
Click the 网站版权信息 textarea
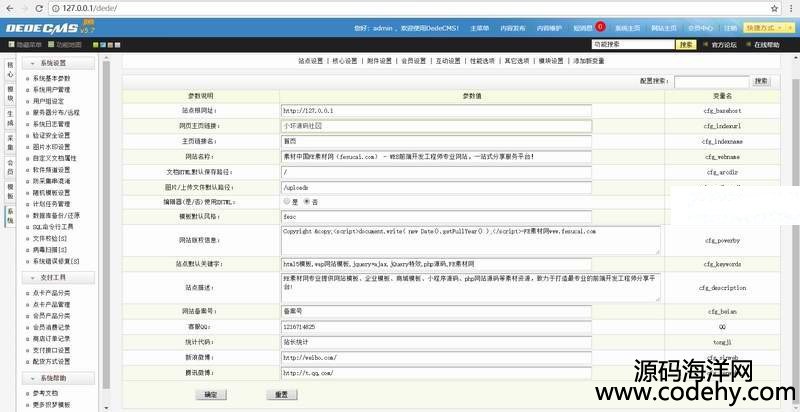click(470, 240)
